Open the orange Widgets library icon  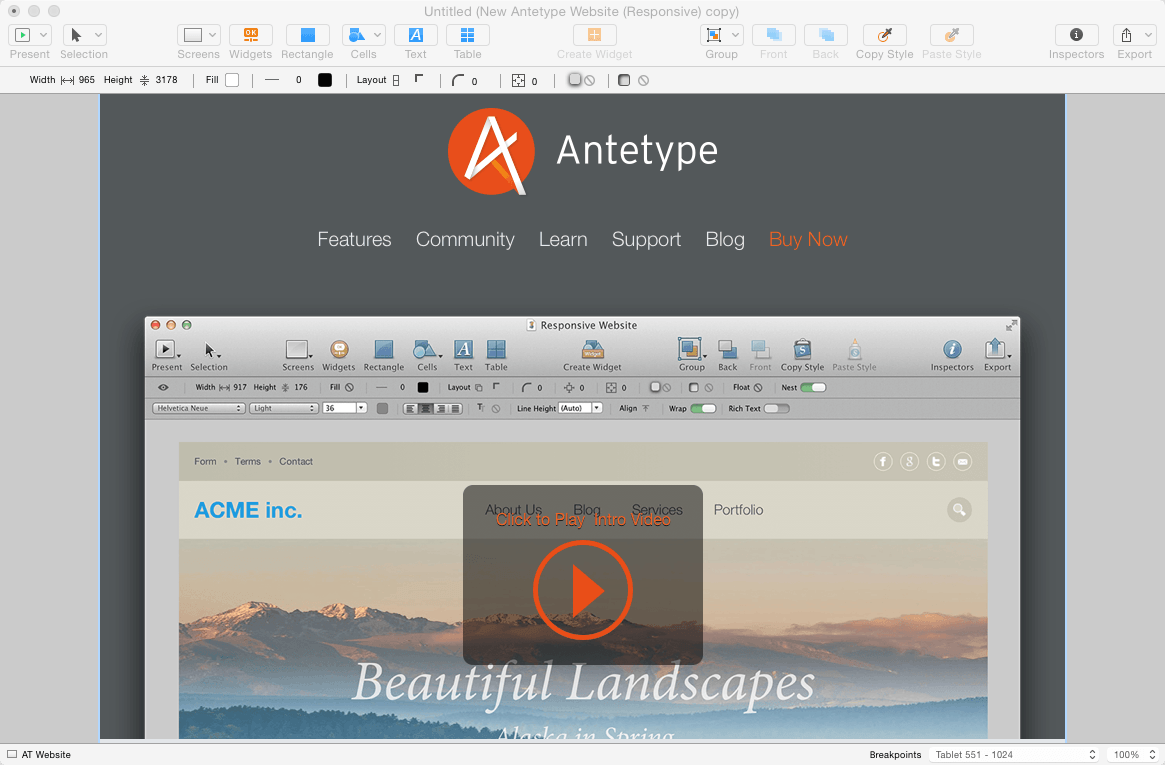[x=250, y=35]
